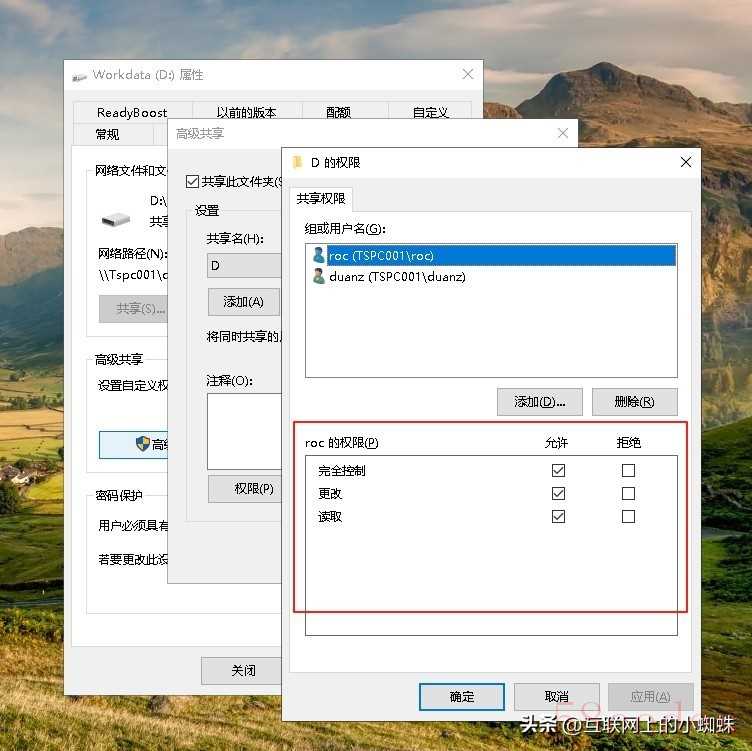
Task: Click the 更改 permission label
Action: (330, 493)
